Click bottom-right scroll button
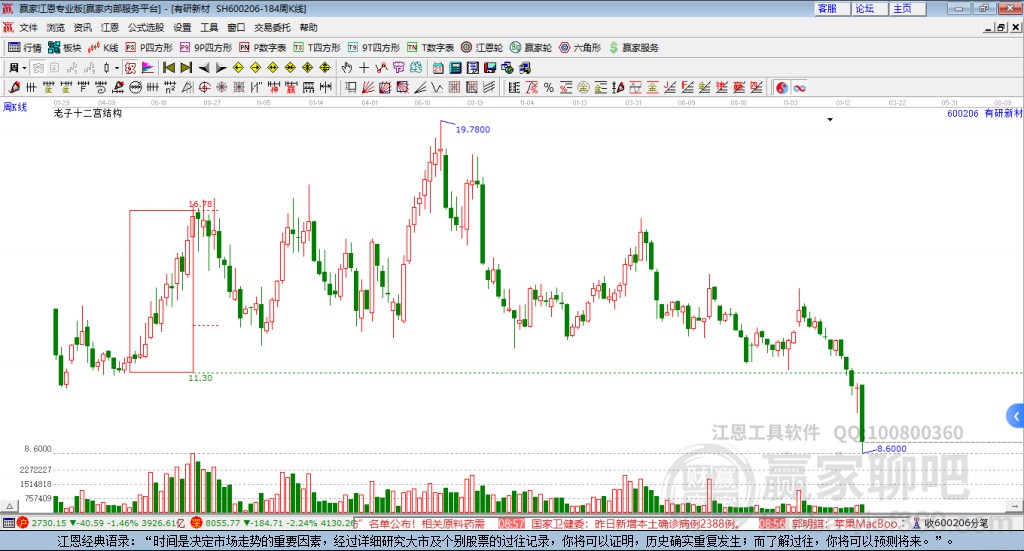 (x=1015, y=506)
